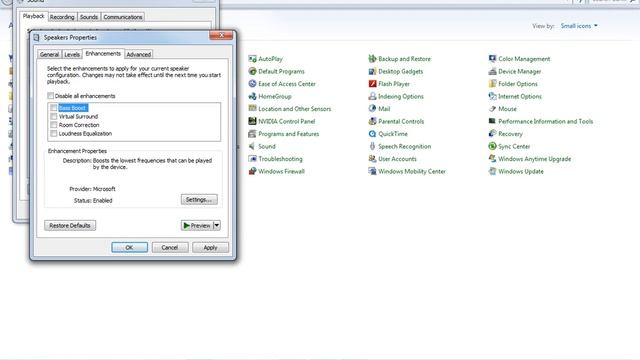This screenshot has width=640, height=360.
Task: Switch to the Levels tab
Action: (x=72, y=54)
